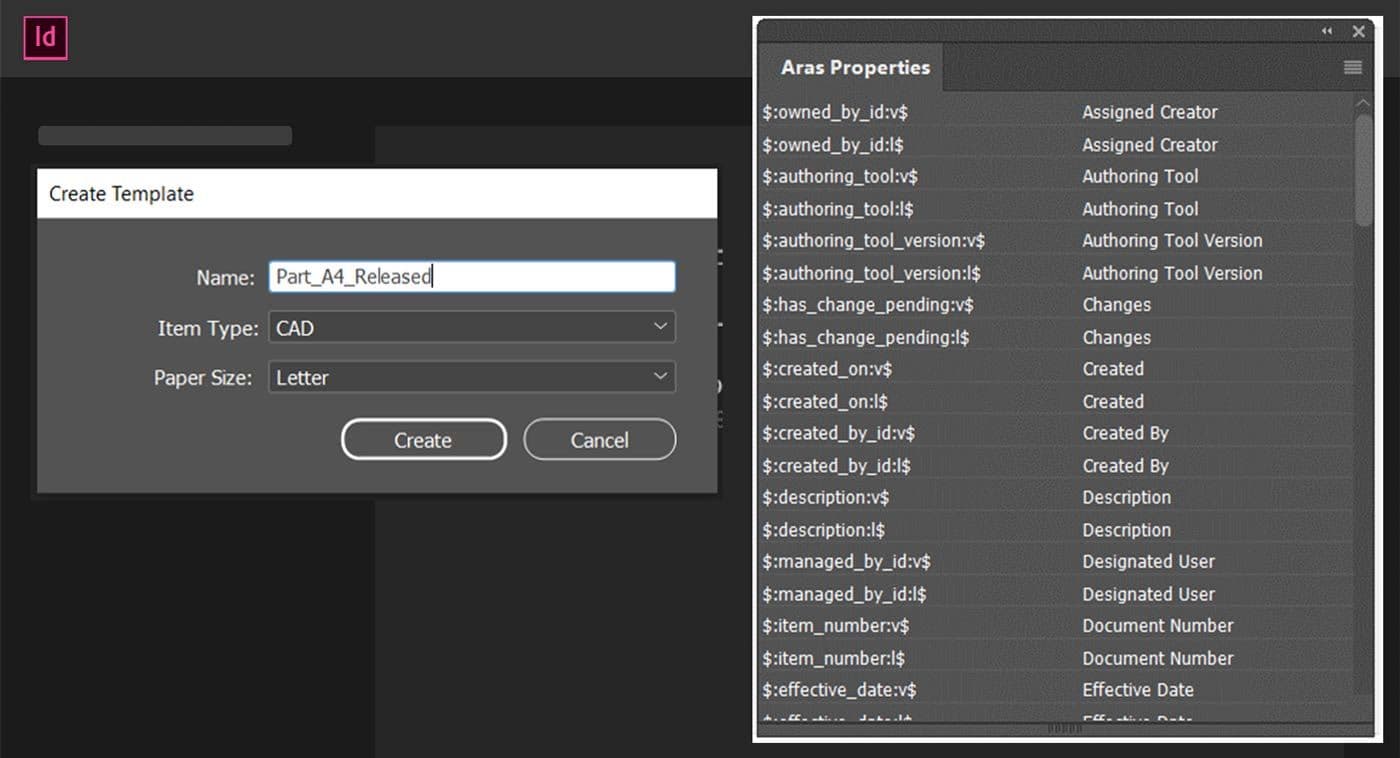The height and width of the screenshot is (758, 1400).
Task: Select the $:effective_date:v$ property
Action: click(x=1056, y=690)
